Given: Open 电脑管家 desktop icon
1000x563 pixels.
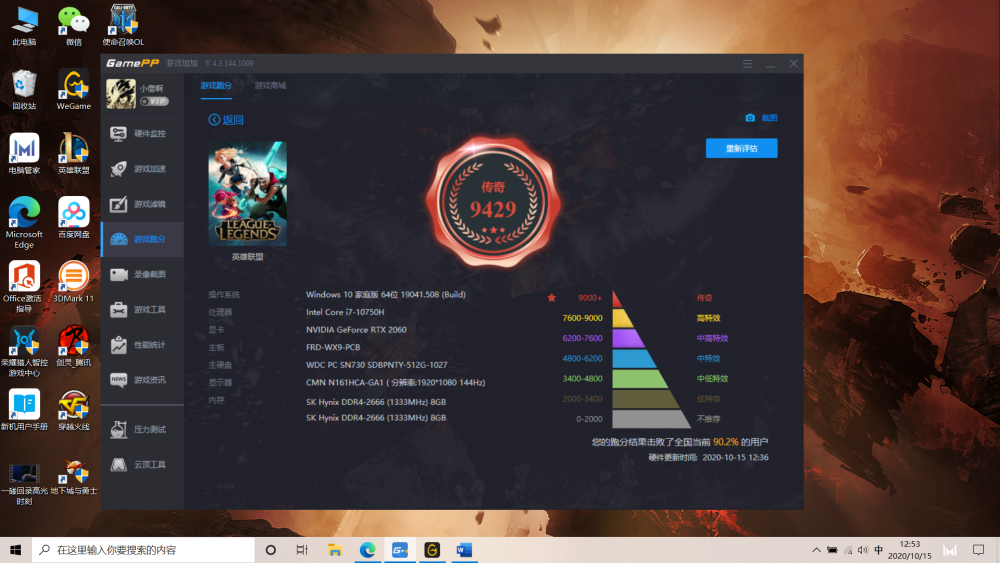Looking at the screenshot, I should point(24,154).
